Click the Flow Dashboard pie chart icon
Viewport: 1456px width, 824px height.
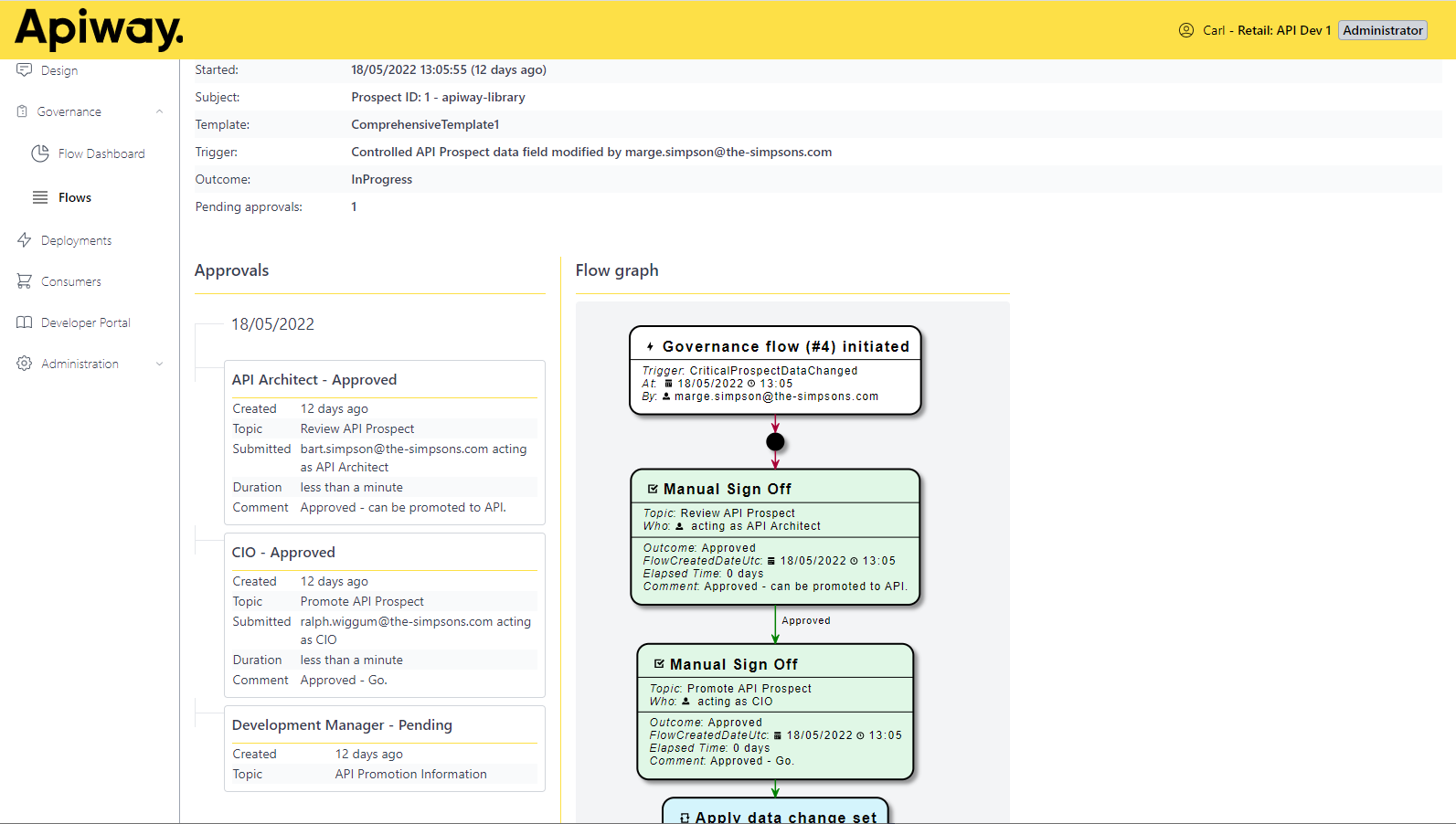(40, 153)
